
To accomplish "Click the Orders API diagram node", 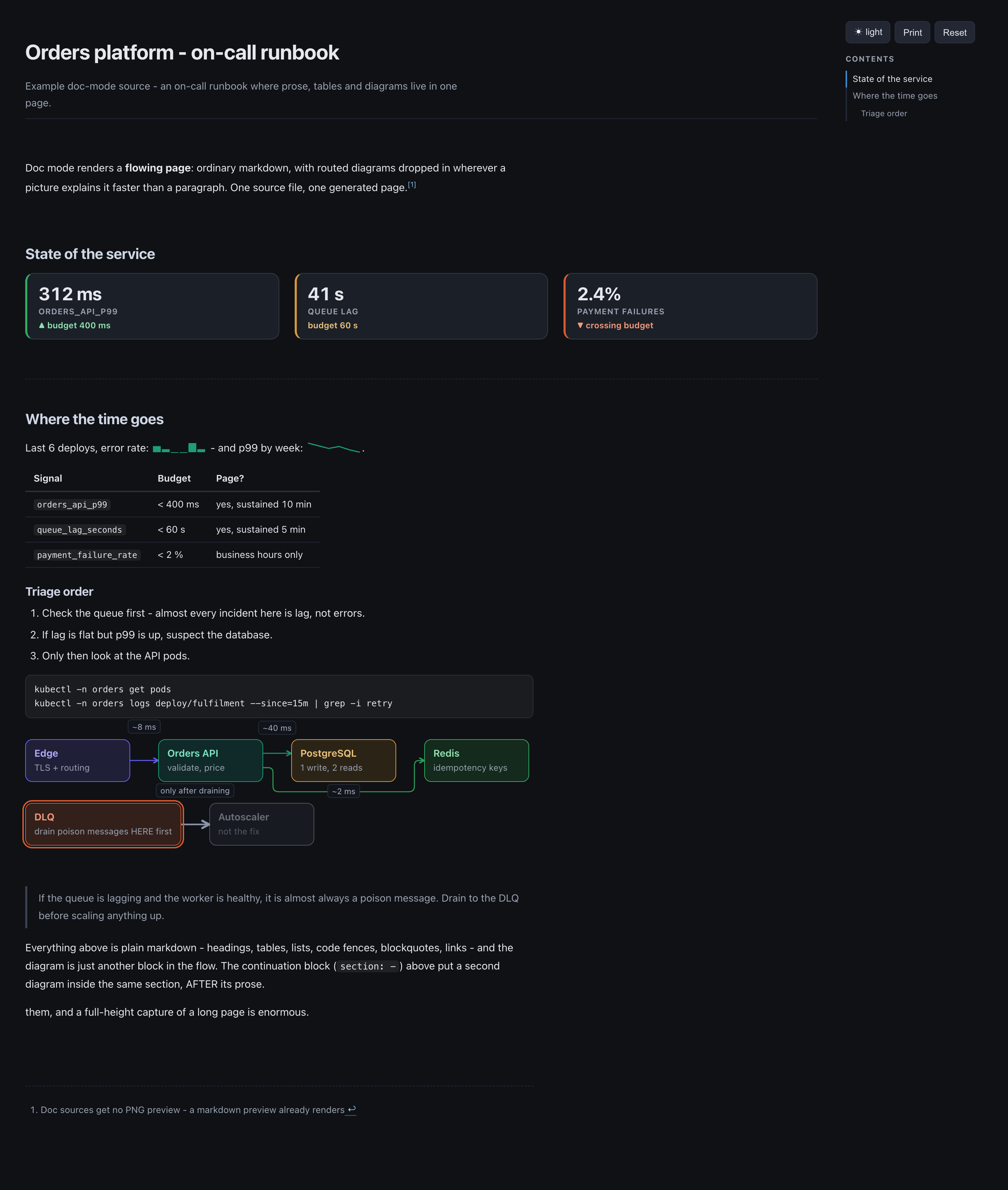I will click(x=210, y=761).
